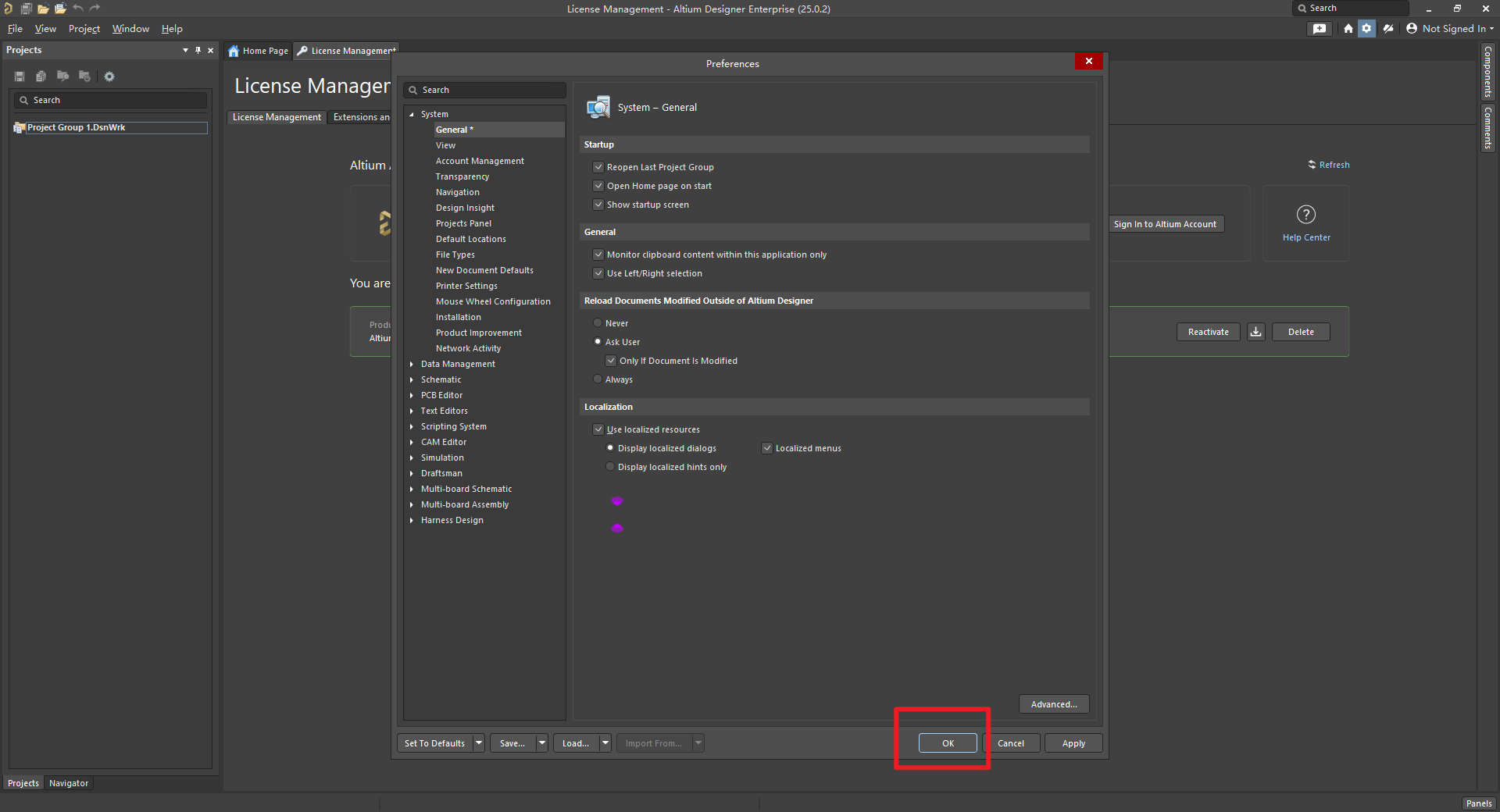
Task: Click Projects panel project options folder icon
Action: [84, 77]
